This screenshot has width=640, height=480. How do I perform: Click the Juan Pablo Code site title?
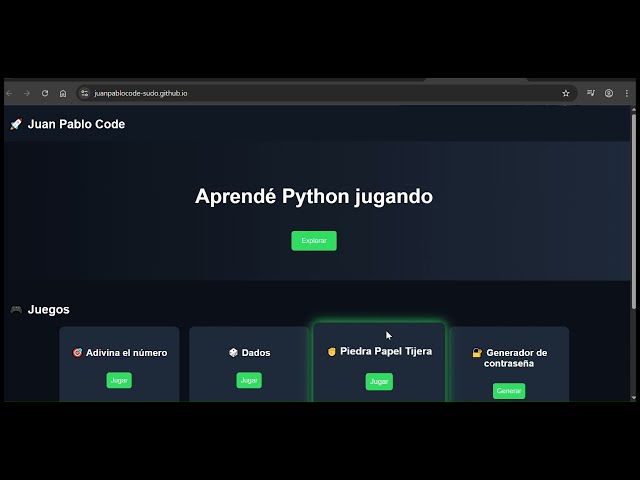(76, 124)
